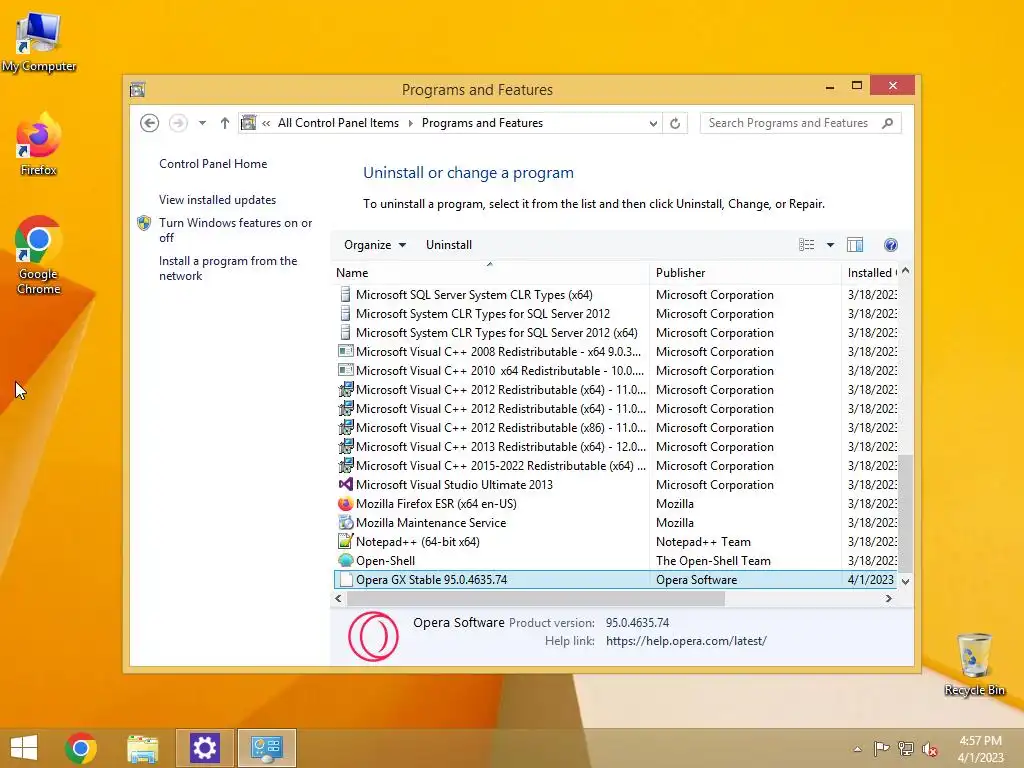Click the horizontal scrollbar right arrow

pyautogui.click(x=889, y=598)
